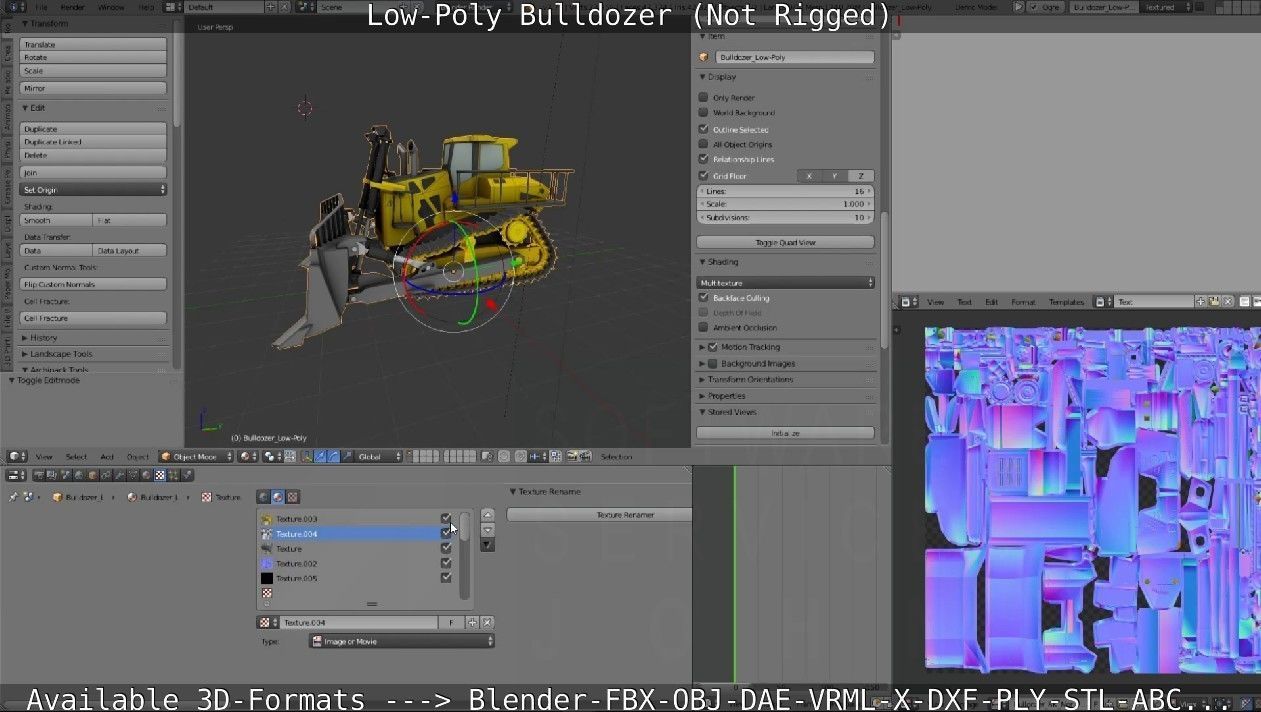Enable All Object Origins checkbox

(x=704, y=144)
